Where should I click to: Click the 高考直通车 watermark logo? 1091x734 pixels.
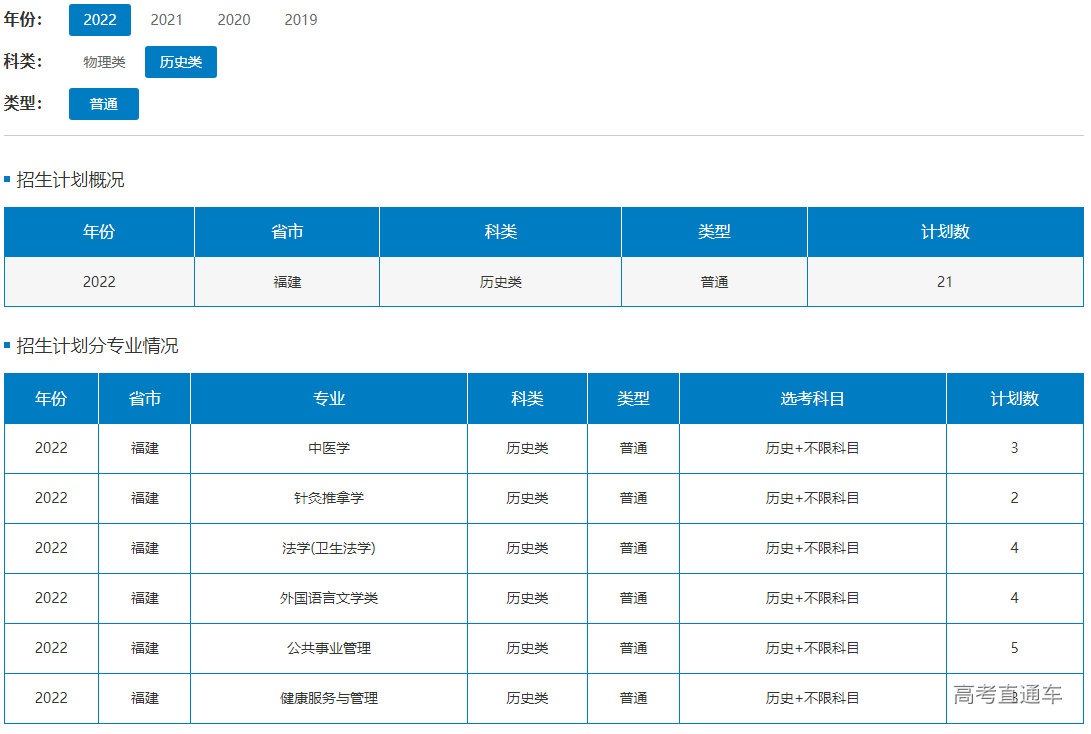point(1007,695)
